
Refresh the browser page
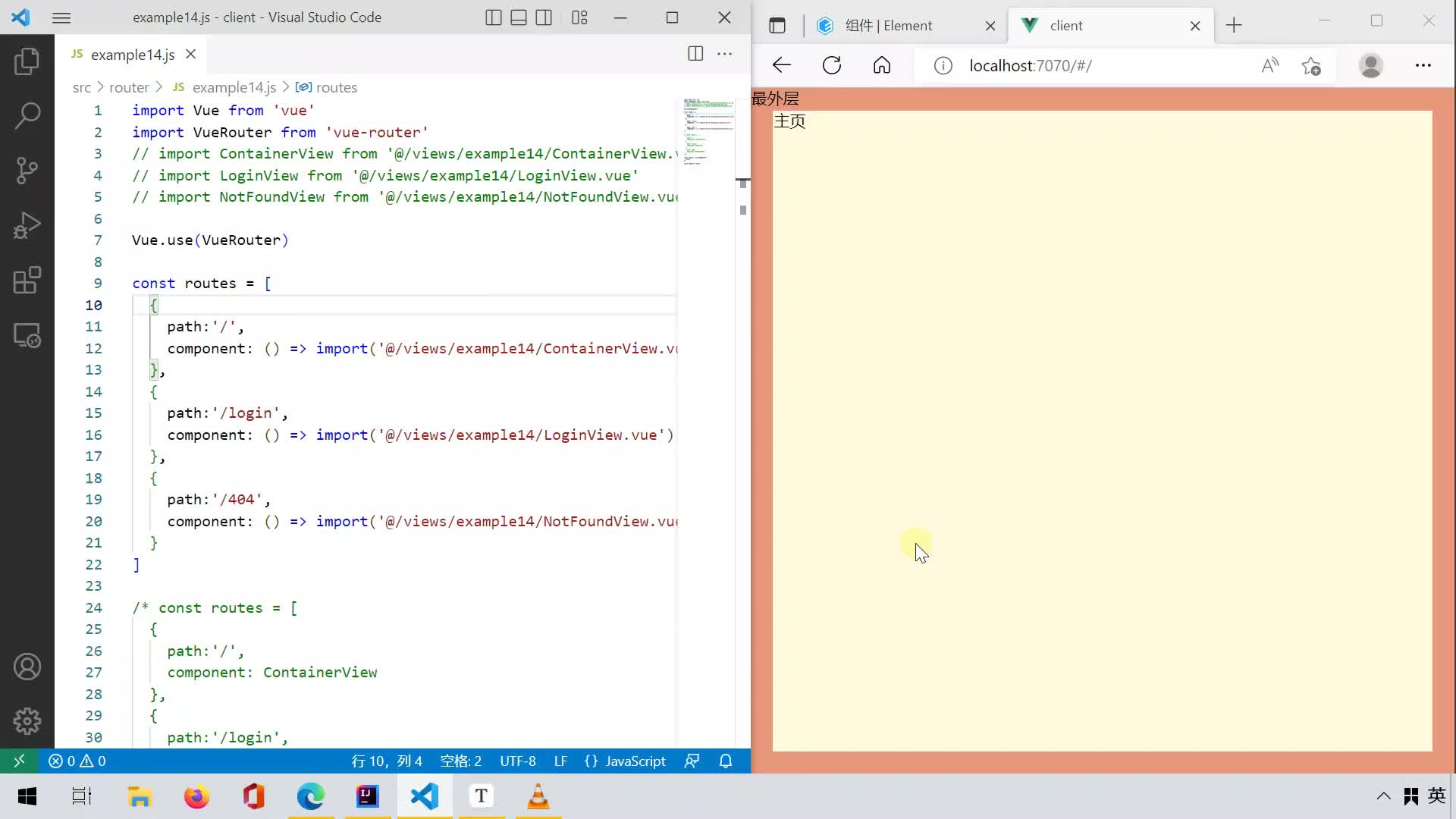click(832, 65)
